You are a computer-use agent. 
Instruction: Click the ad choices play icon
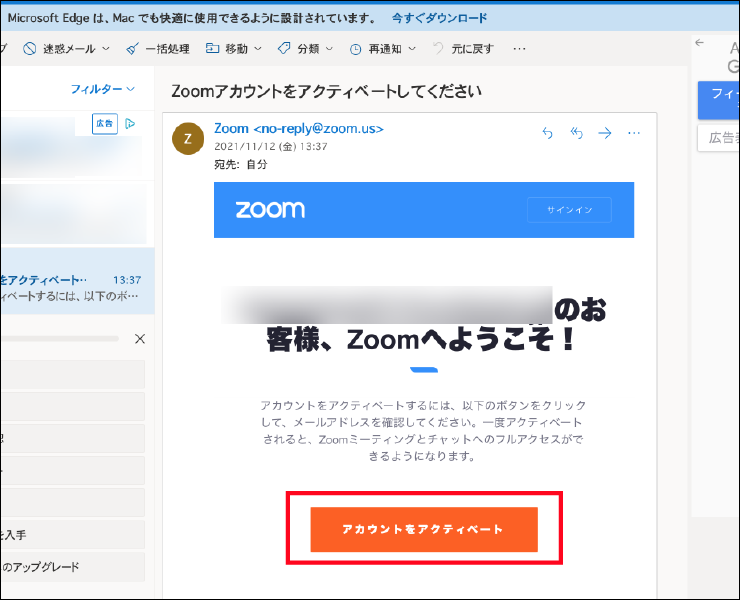[x=130, y=124]
